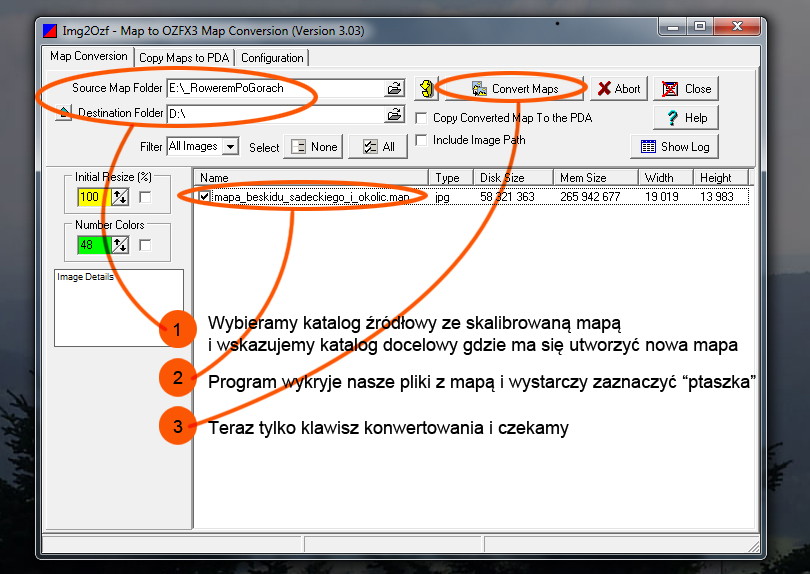Minimize the Img2Ozf window

(673, 27)
